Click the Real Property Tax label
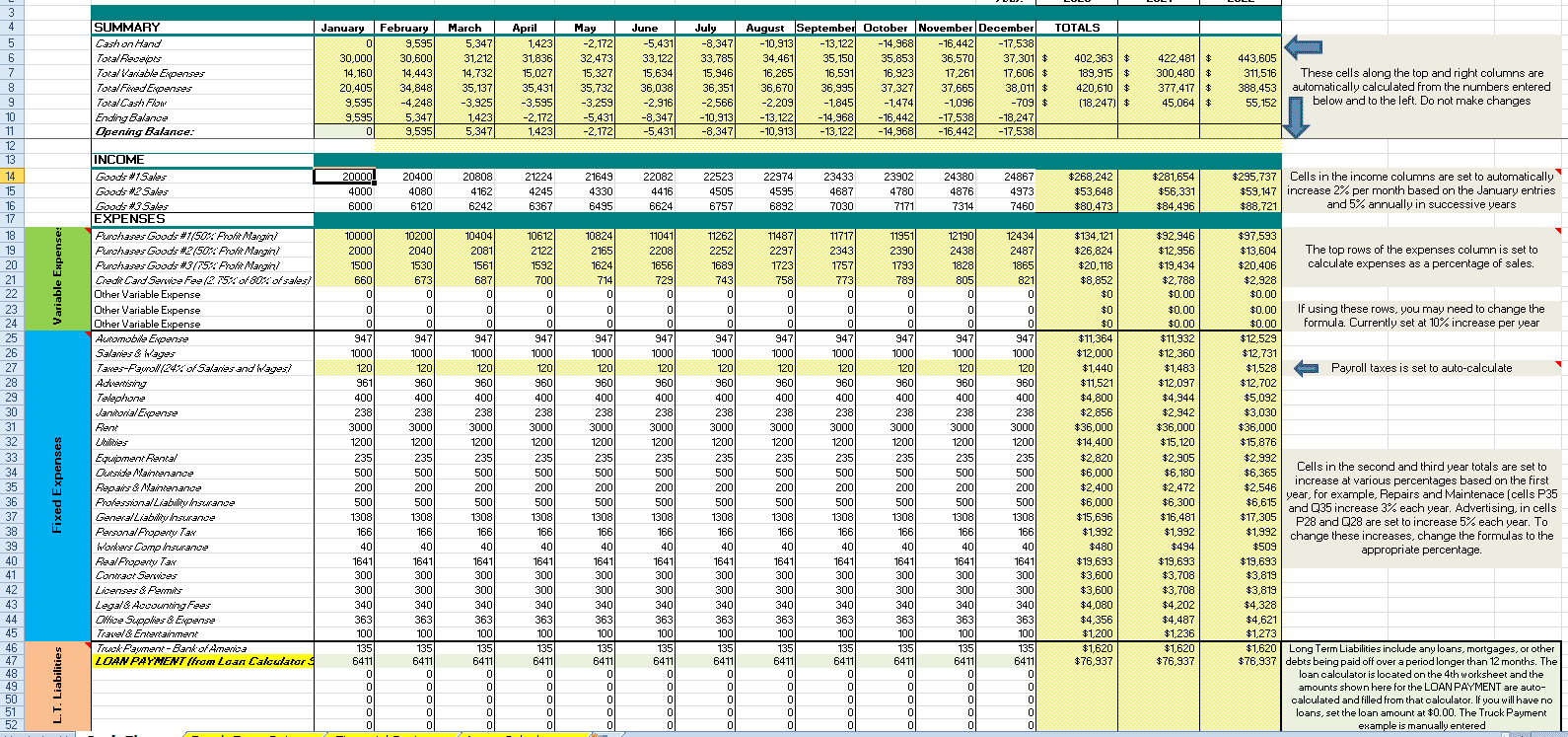This screenshot has height=737, width=1568. 135,561
